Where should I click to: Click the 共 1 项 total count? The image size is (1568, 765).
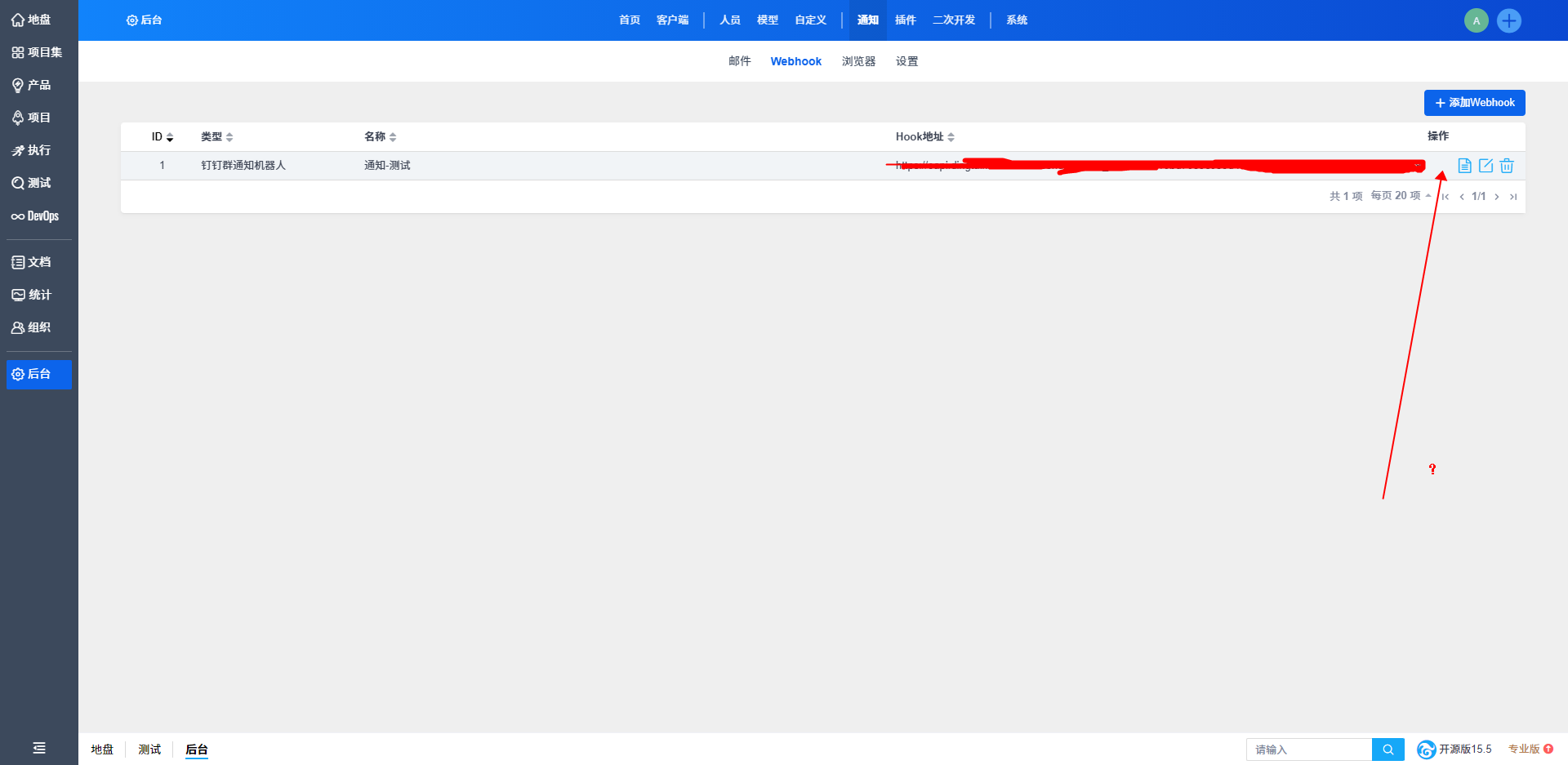coord(1346,196)
